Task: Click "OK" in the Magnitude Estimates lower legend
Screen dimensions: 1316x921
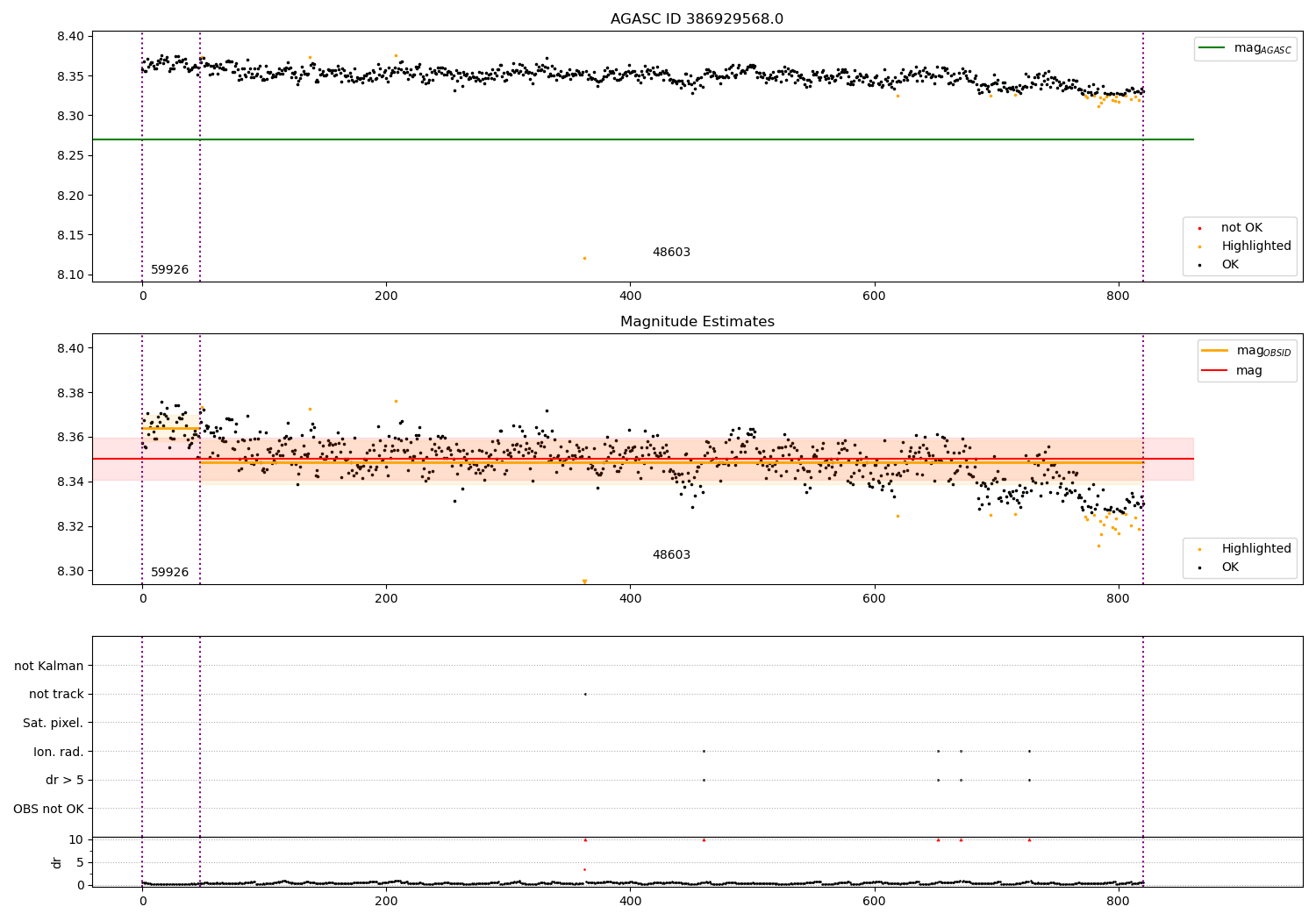Action: point(1230,568)
